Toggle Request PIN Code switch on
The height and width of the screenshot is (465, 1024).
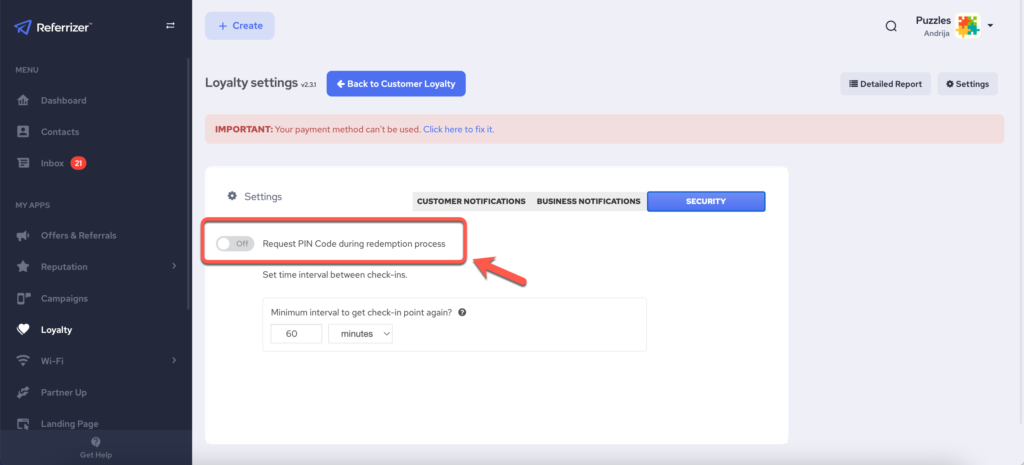[x=235, y=243]
